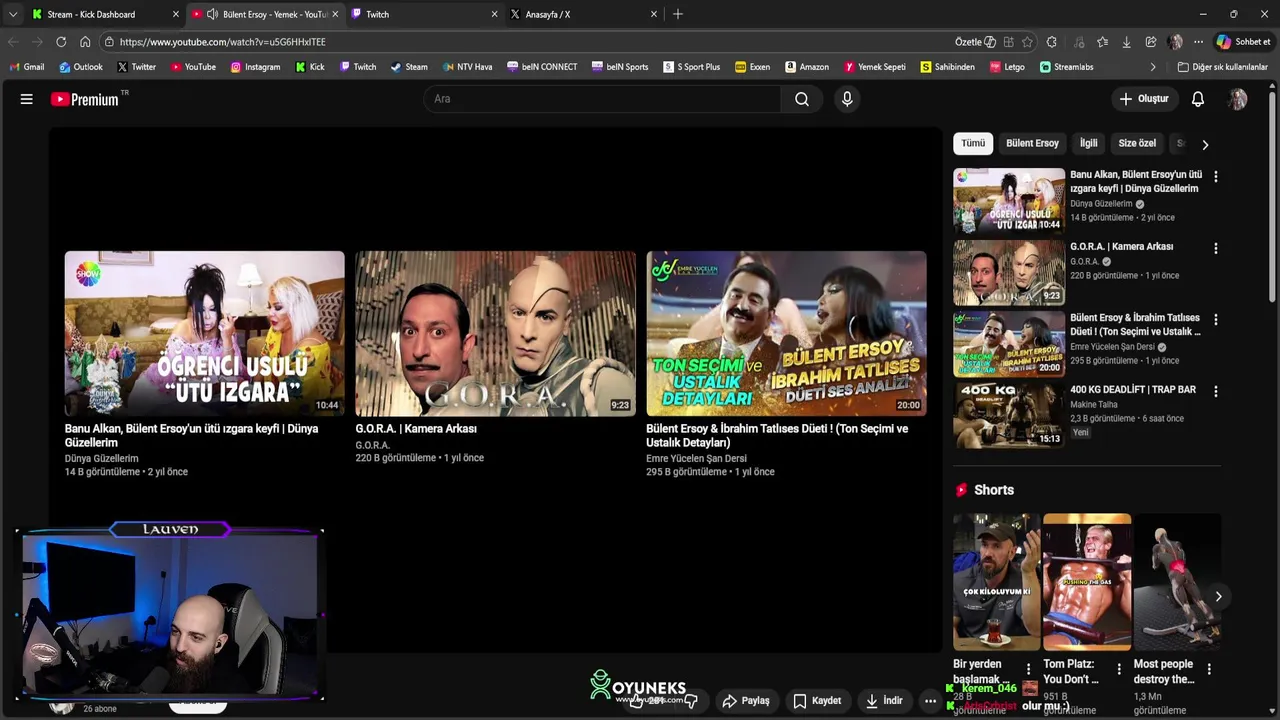Click the search magnifier button
The width and height of the screenshot is (1280, 720).
(x=802, y=99)
